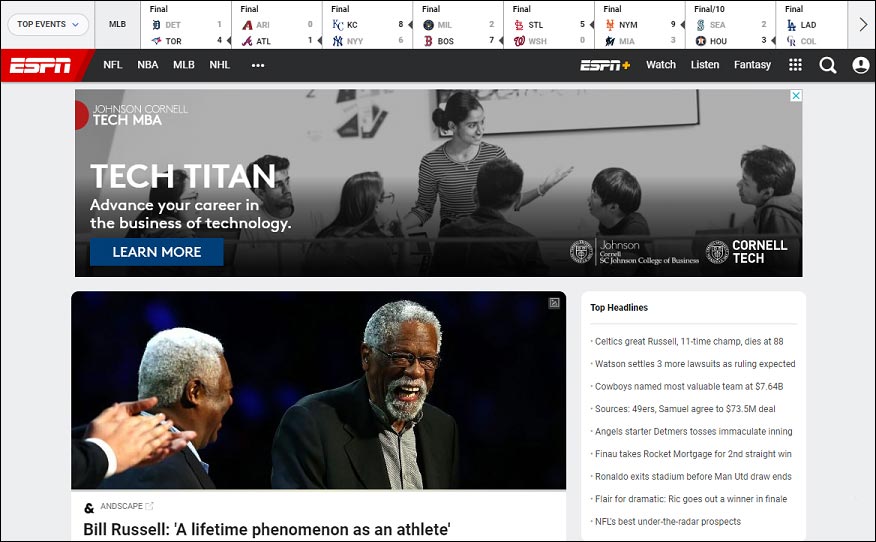Click the ANDSCAPE label link
The height and width of the screenshot is (542, 876).
[121, 506]
